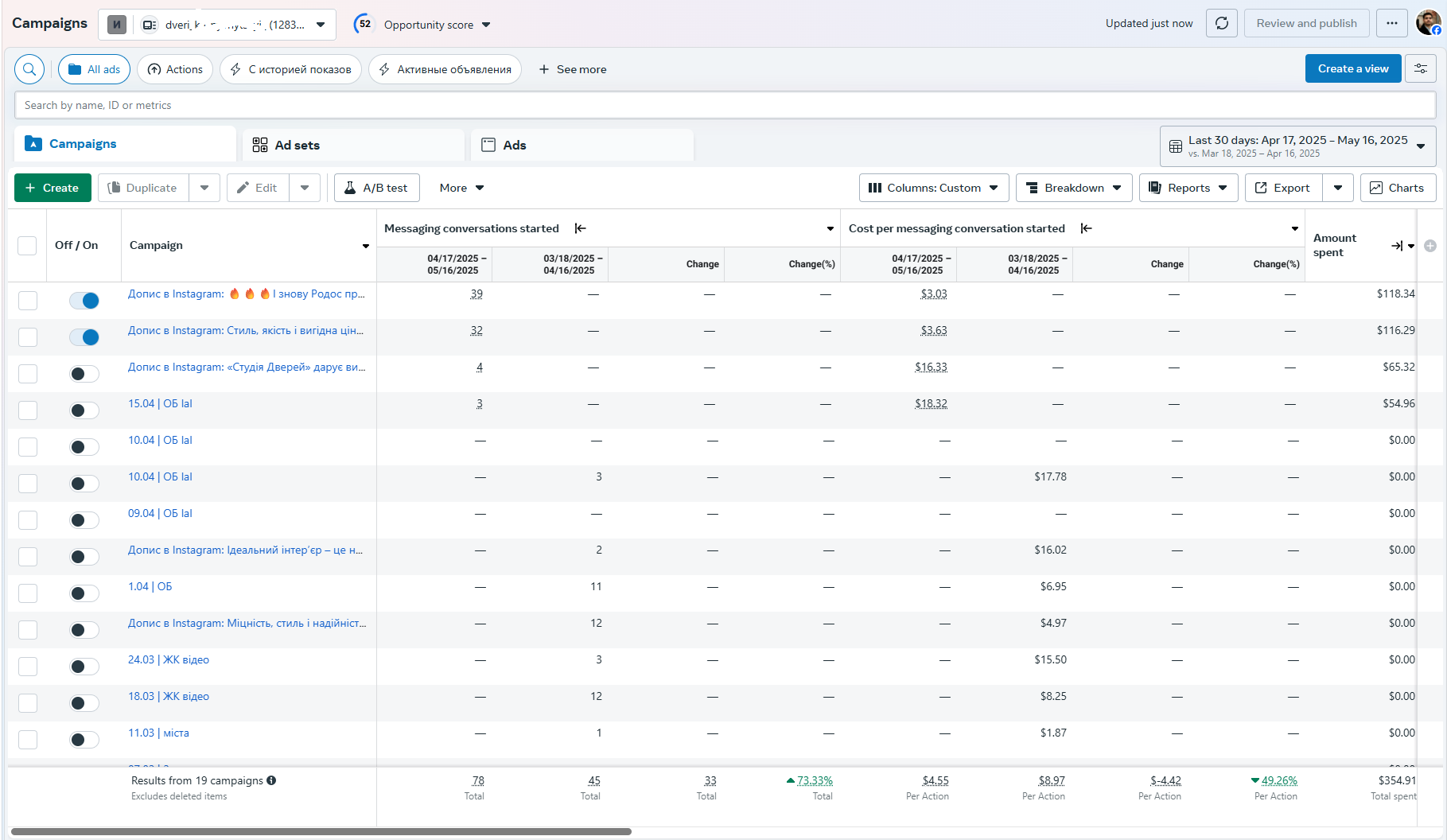The width and height of the screenshot is (1447, 840).
Task: Switch to the Ads tab
Action: click(582, 145)
